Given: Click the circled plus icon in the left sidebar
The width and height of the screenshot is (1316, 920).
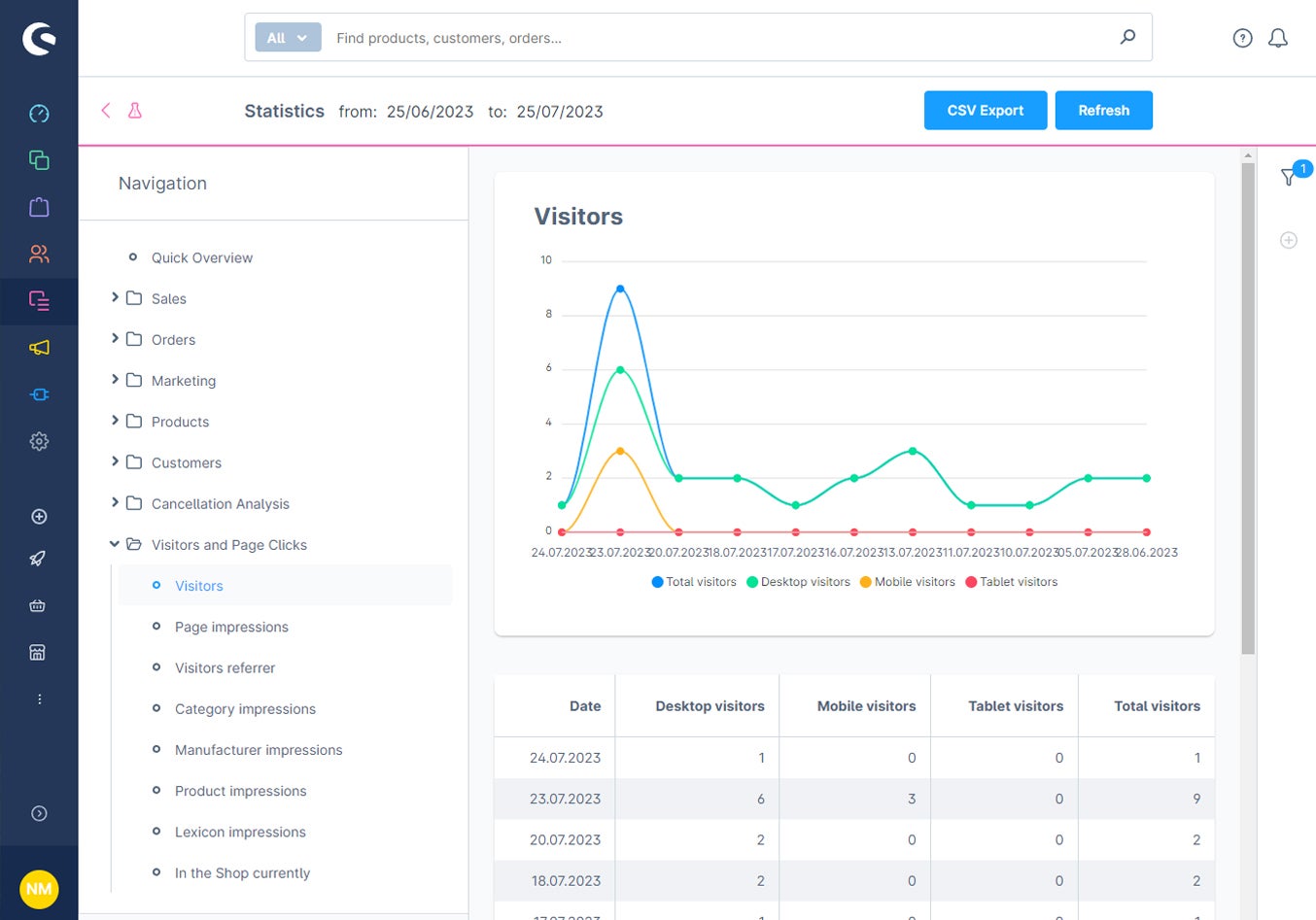Looking at the screenshot, I should coord(39,517).
